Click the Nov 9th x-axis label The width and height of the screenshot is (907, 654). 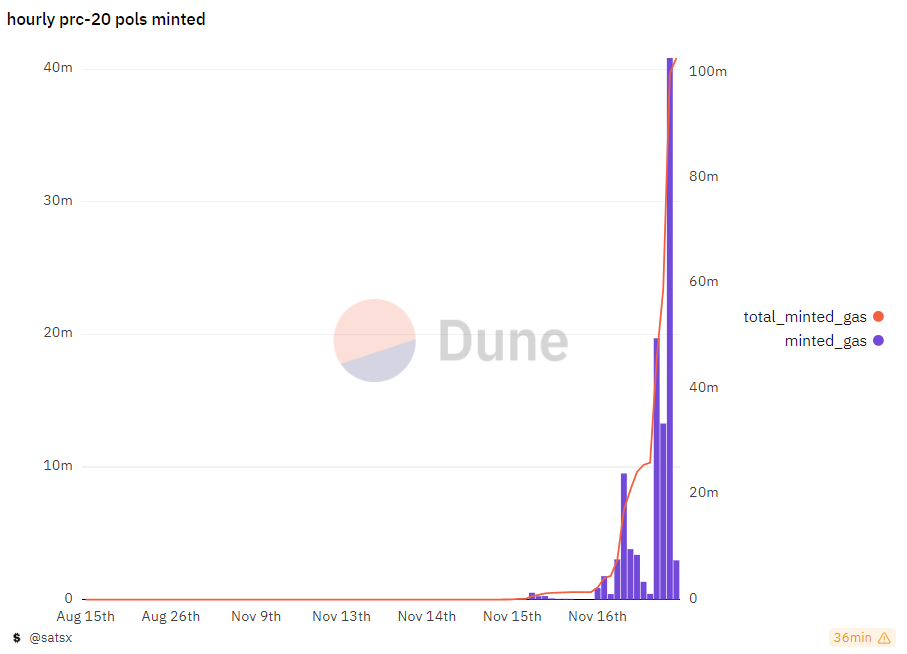[256, 616]
